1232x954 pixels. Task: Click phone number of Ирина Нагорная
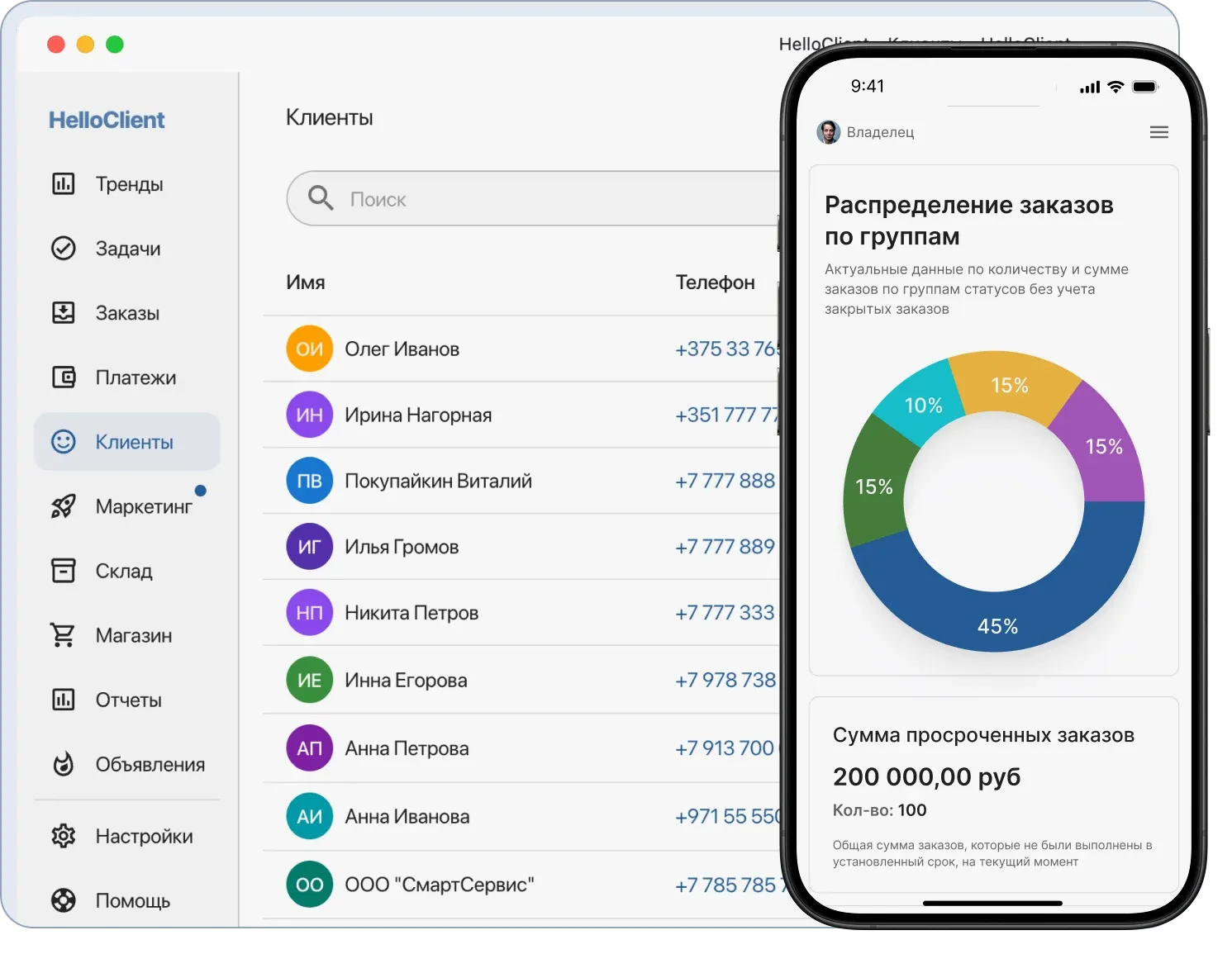pos(725,415)
